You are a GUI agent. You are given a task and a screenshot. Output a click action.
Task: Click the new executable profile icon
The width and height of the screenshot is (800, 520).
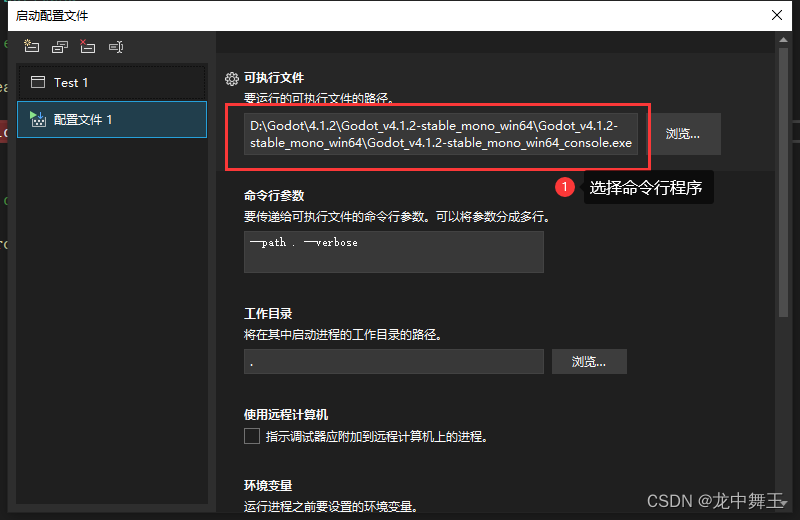(60, 47)
